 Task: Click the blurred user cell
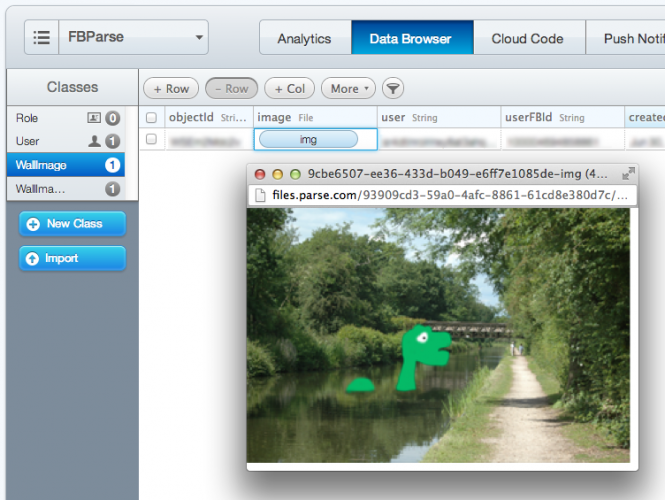[x=439, y=140]
